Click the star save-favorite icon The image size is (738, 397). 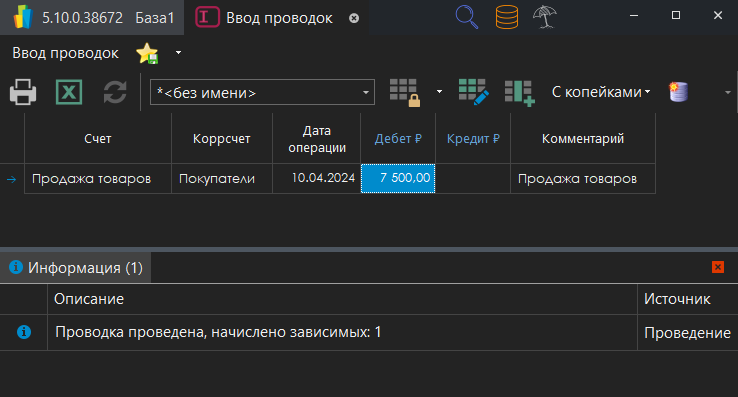click(x=147, y=53)
